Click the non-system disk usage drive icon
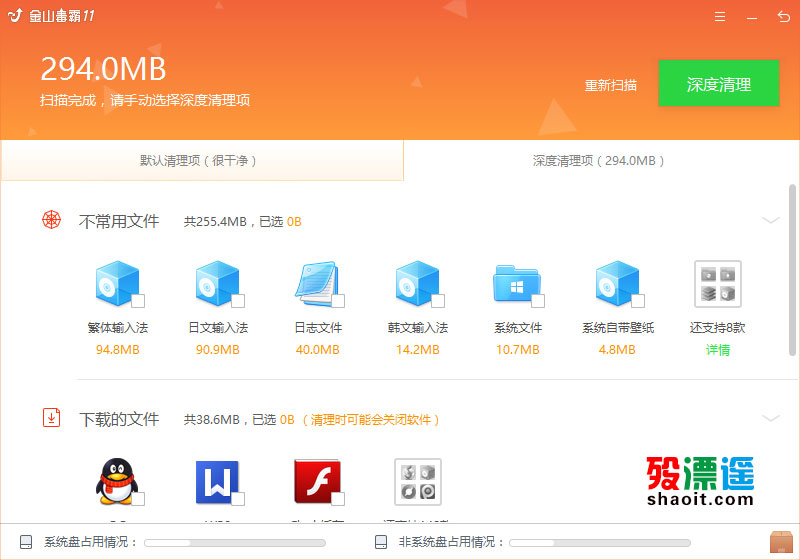This screenshot has width=800, height=560. 381,542
